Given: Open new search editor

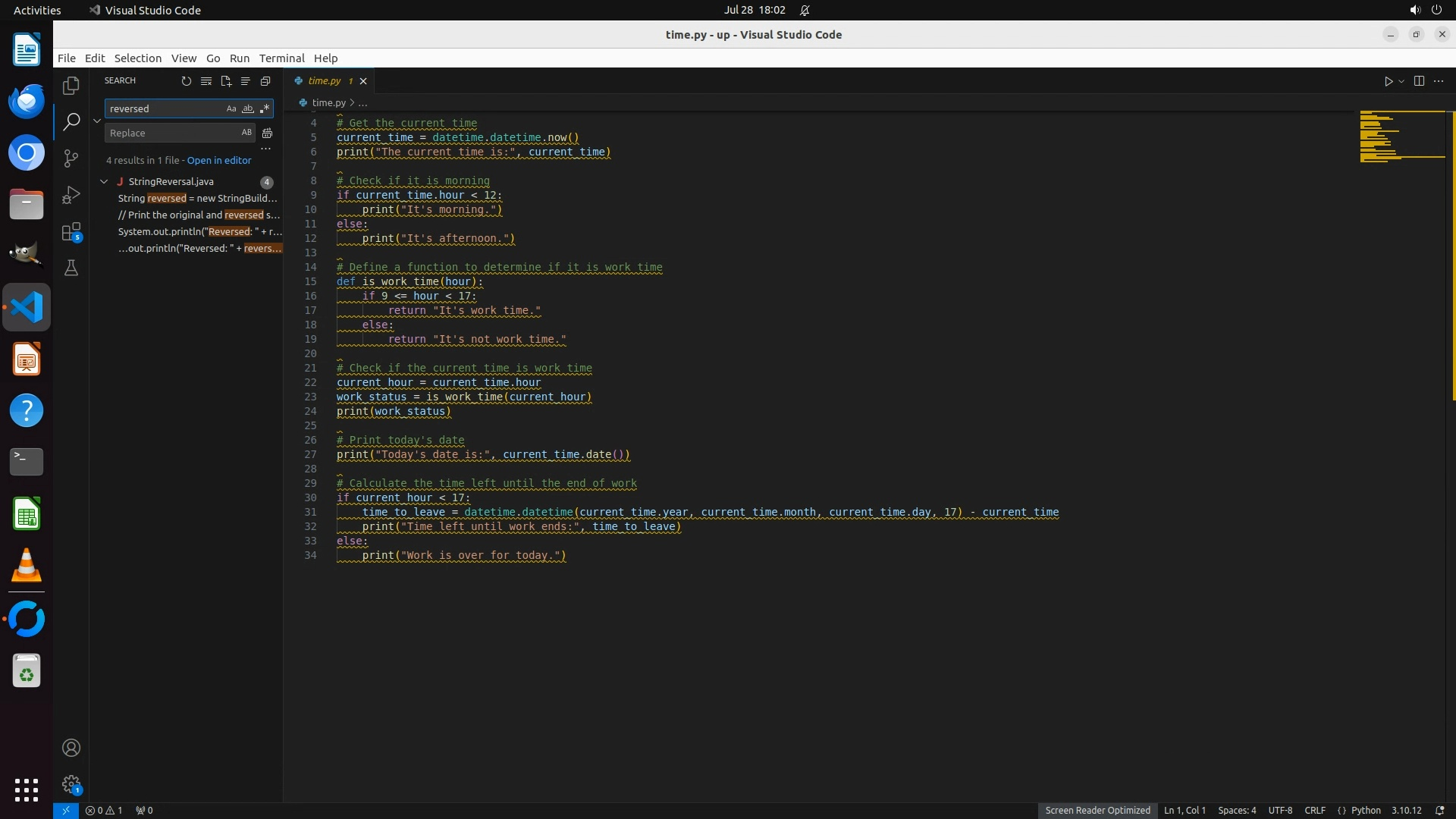Looking at the screenshot, I should [x=225, y=81].
